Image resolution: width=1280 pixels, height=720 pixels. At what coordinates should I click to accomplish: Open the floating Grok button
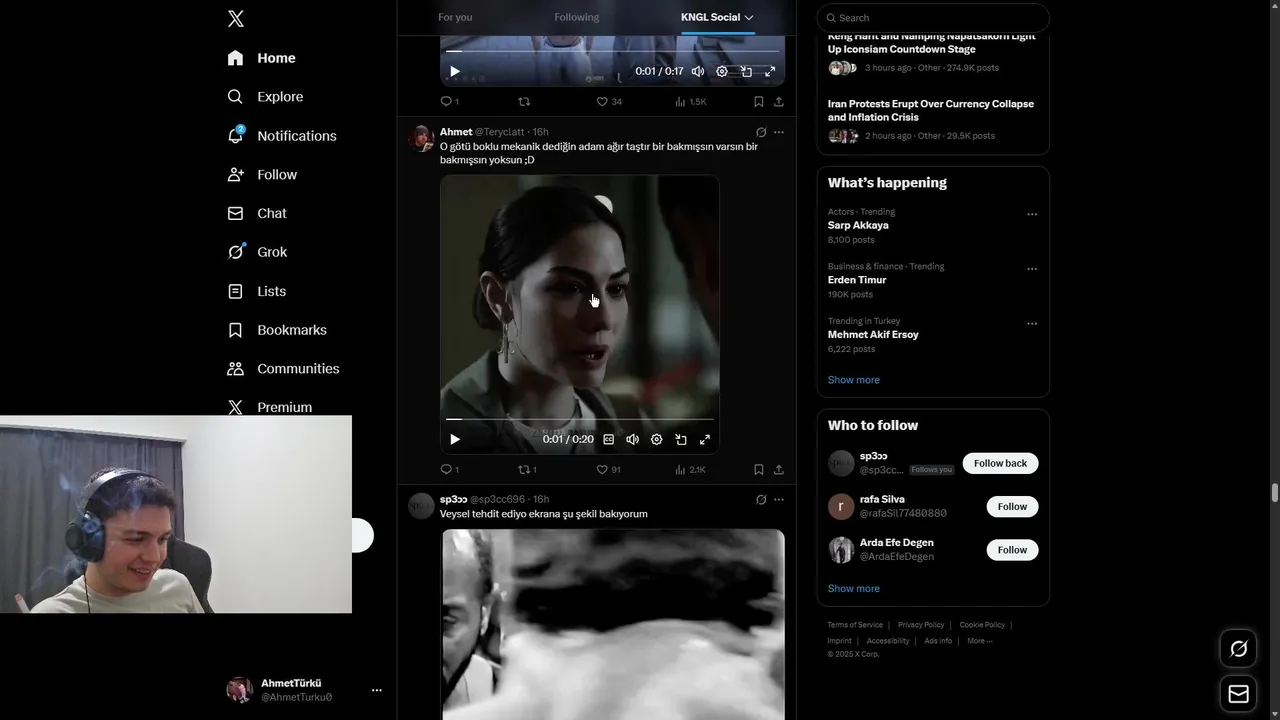pos(1239,650)
